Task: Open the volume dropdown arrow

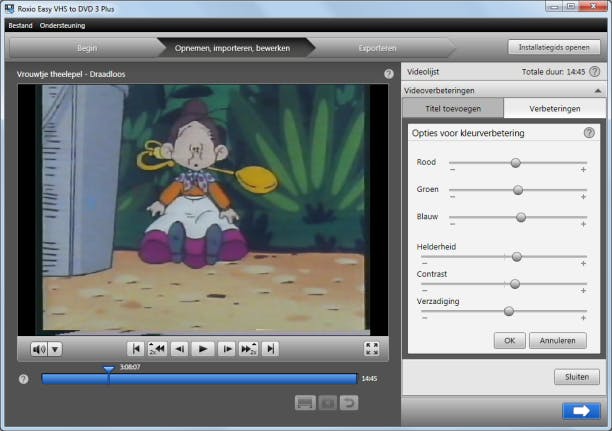Action: click(55, 349)
